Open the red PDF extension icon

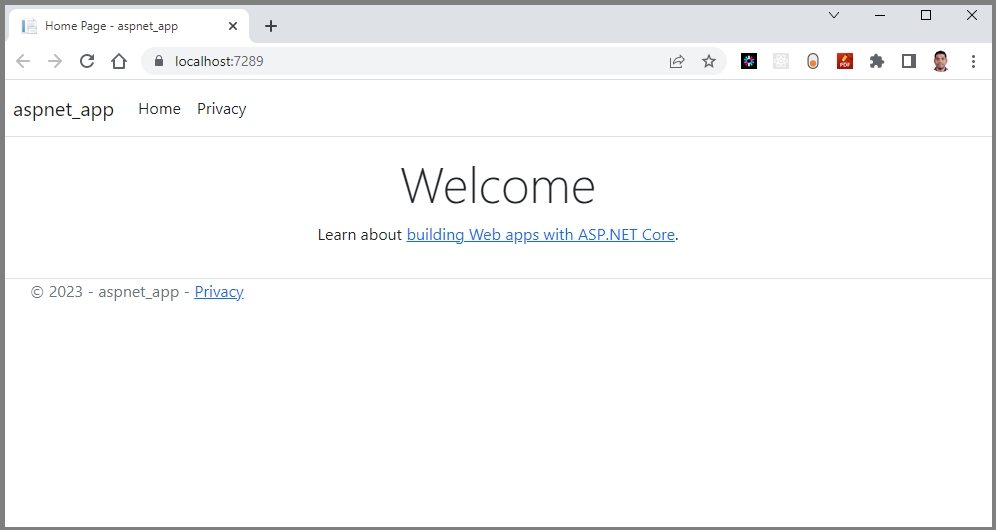pos(845,61)
